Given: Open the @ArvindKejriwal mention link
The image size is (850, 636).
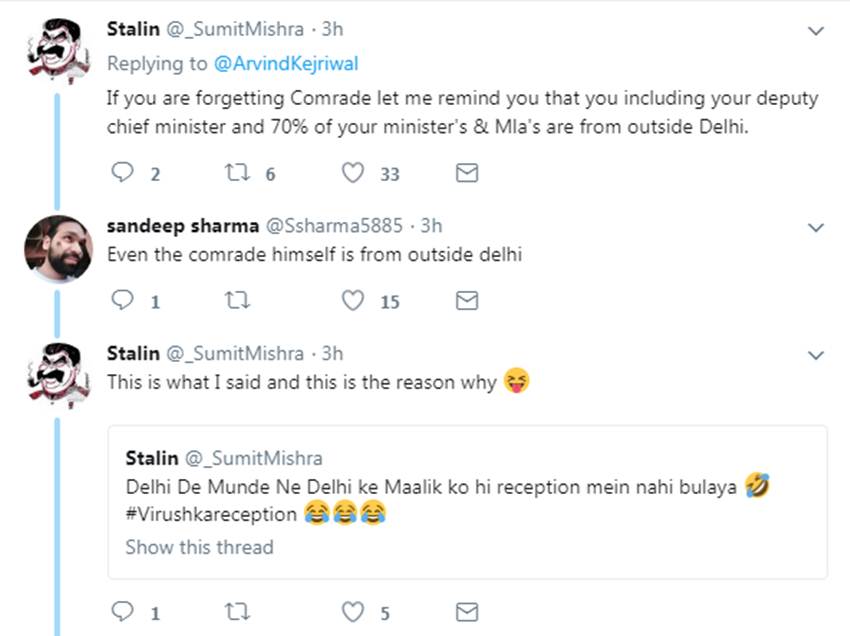Looking at the screenshot, I should (x=285, y=64).
